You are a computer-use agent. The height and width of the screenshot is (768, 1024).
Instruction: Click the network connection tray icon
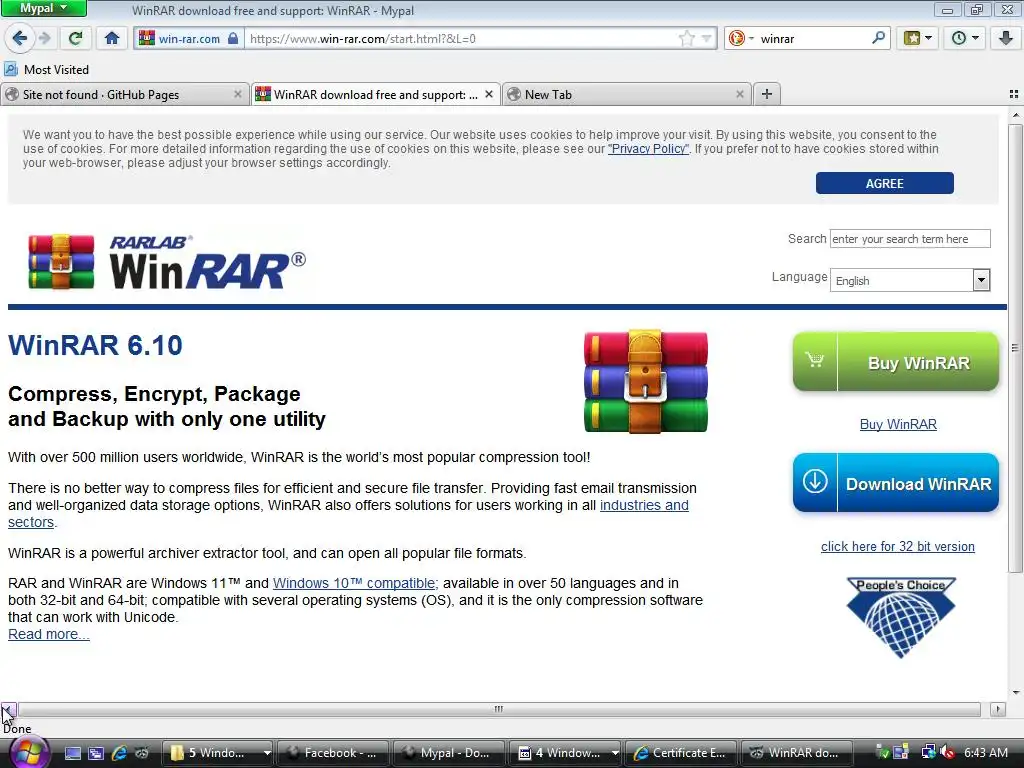coord(928,753)
